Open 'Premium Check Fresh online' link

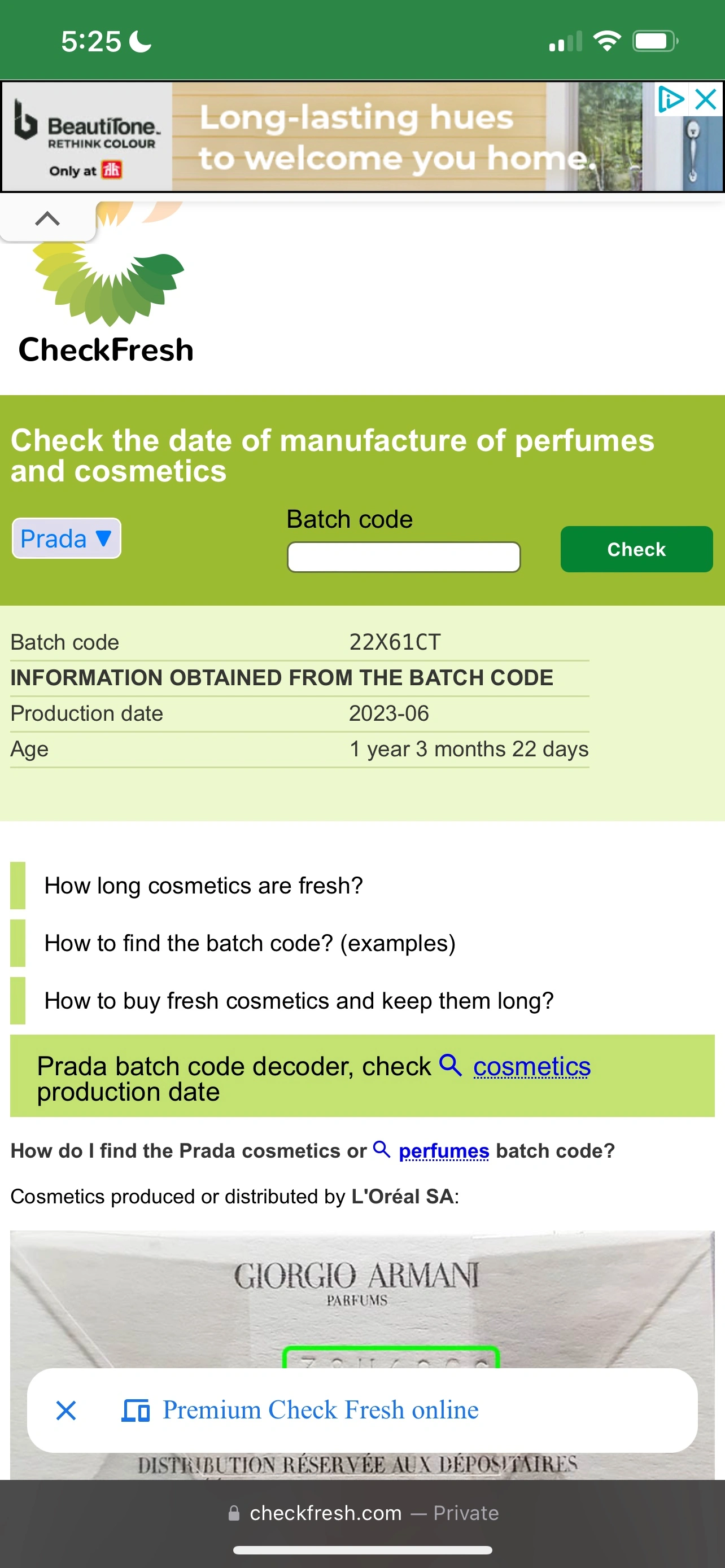click(320, 1410)
